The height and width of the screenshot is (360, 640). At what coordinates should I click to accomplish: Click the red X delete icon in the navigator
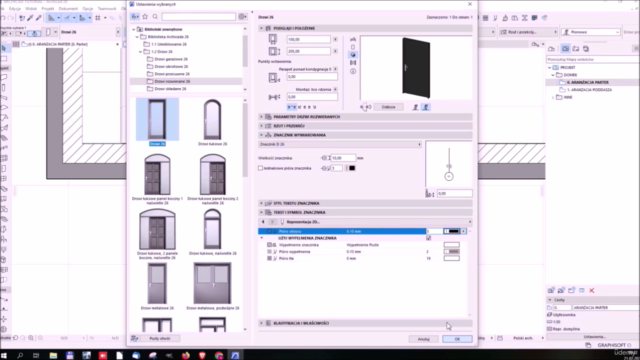point(591,291)
